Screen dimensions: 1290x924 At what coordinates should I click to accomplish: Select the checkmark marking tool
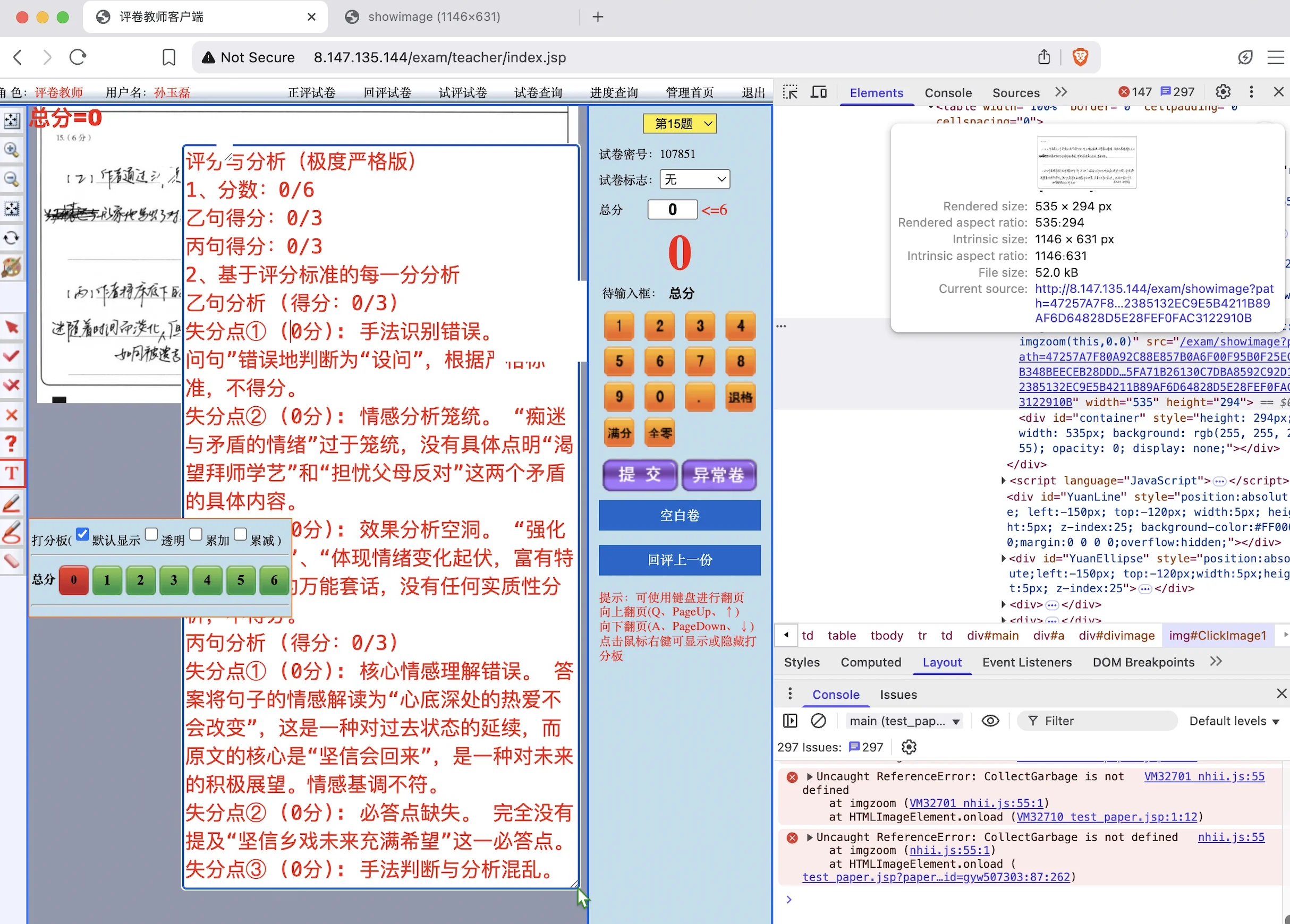click(x=13, y=356)
